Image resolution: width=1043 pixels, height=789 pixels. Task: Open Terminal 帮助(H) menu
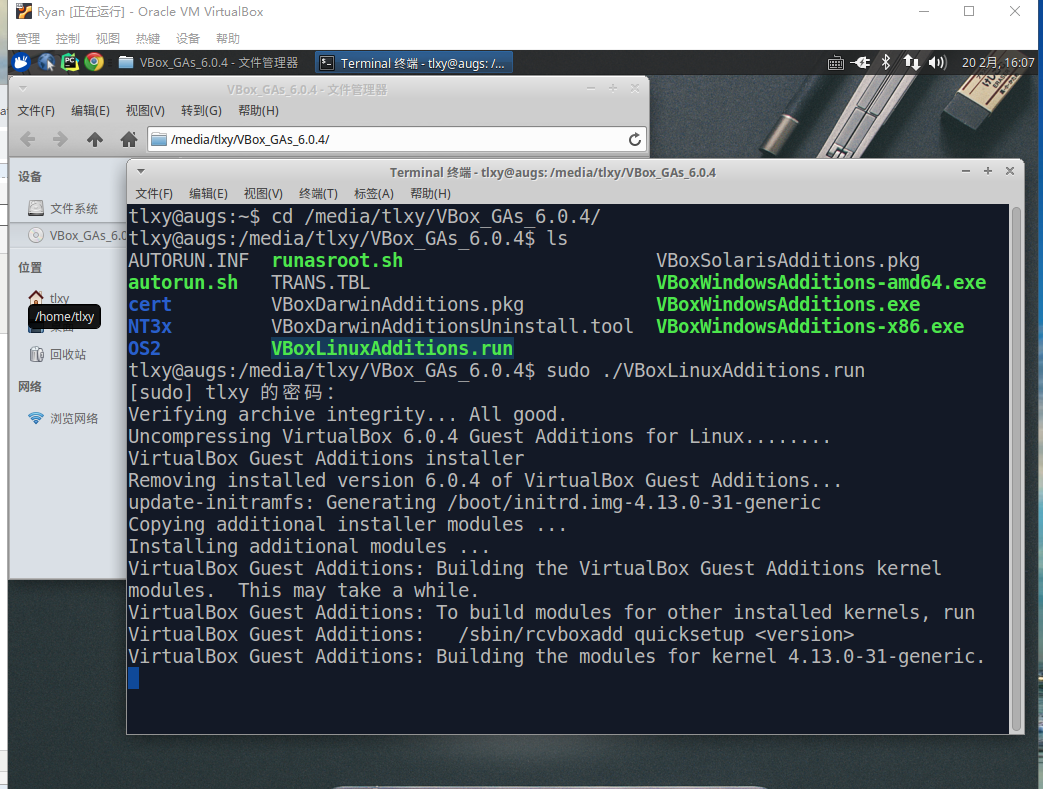[x=430, y=194]
